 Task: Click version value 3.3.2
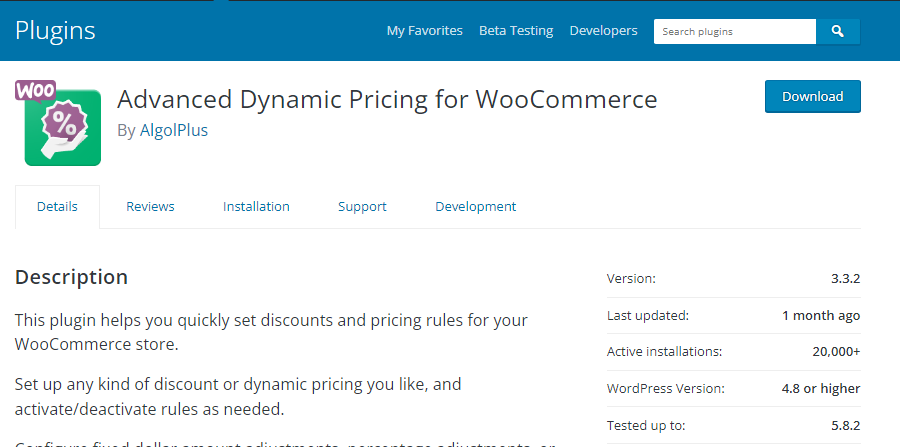(845, 279)
